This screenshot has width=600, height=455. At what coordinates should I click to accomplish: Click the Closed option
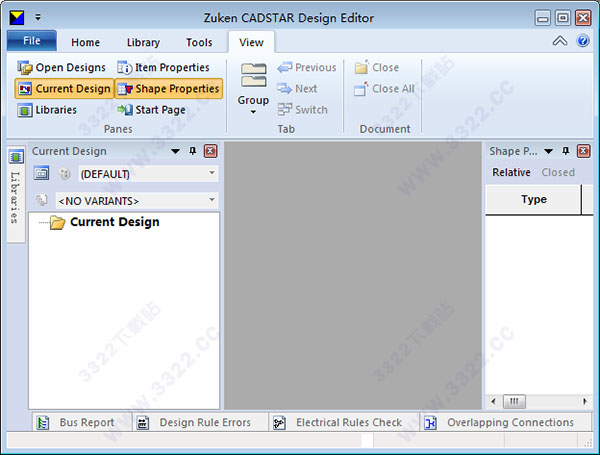[x=558, y=173]
